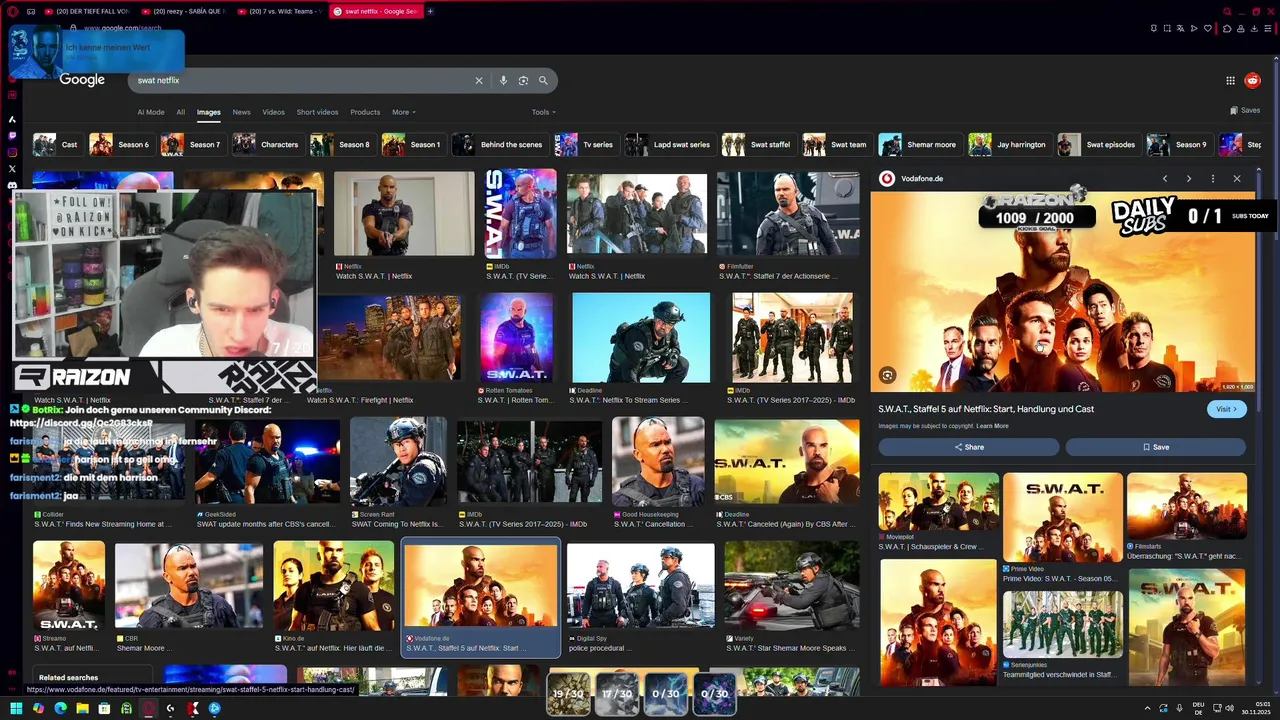Switch to DER TIEFE FALL VON browser tab

coord(86,12)
